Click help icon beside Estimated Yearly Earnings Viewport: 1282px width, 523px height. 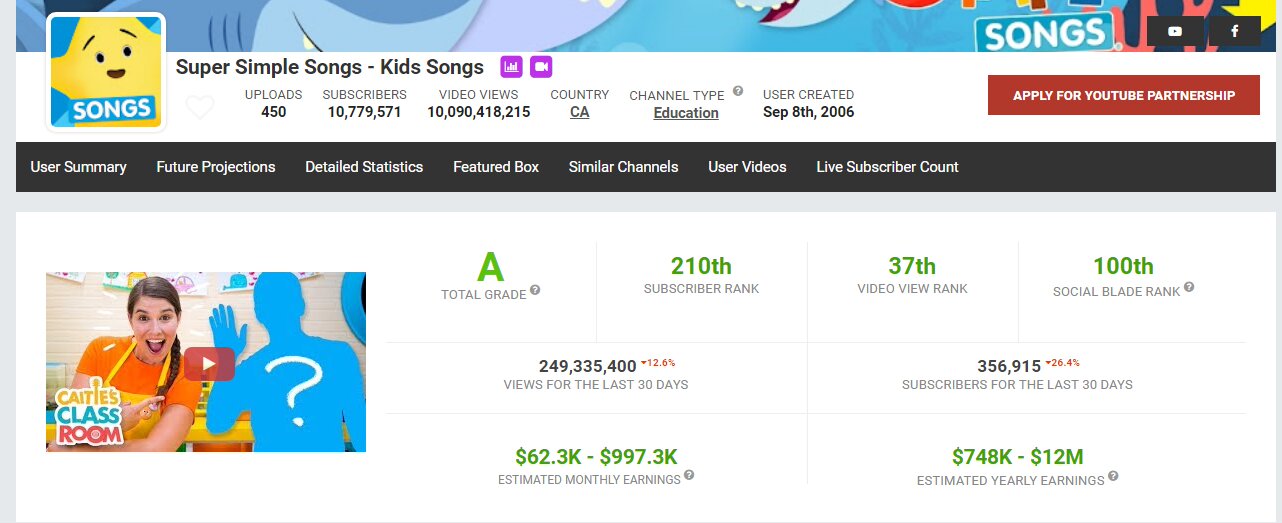click(1113, 476)
